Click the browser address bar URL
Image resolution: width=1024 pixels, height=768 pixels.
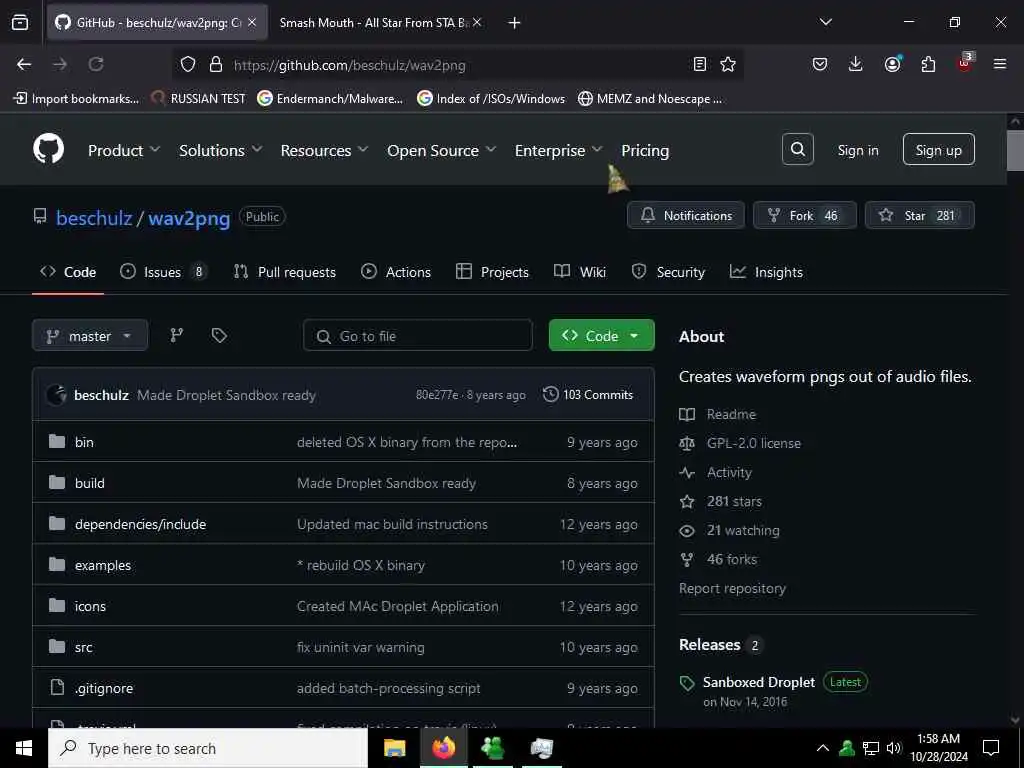tap(350, 65)
